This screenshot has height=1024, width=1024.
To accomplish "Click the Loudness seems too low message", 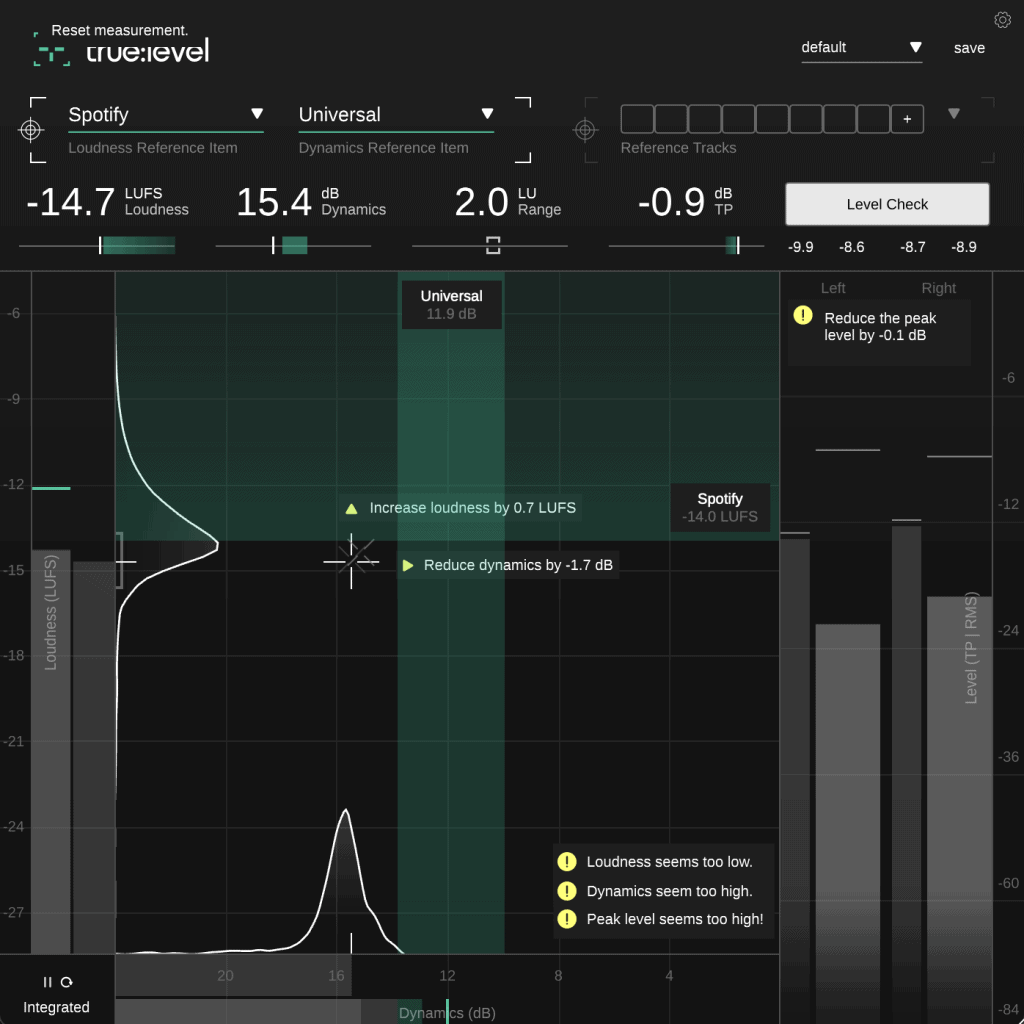I will point(669,862).
